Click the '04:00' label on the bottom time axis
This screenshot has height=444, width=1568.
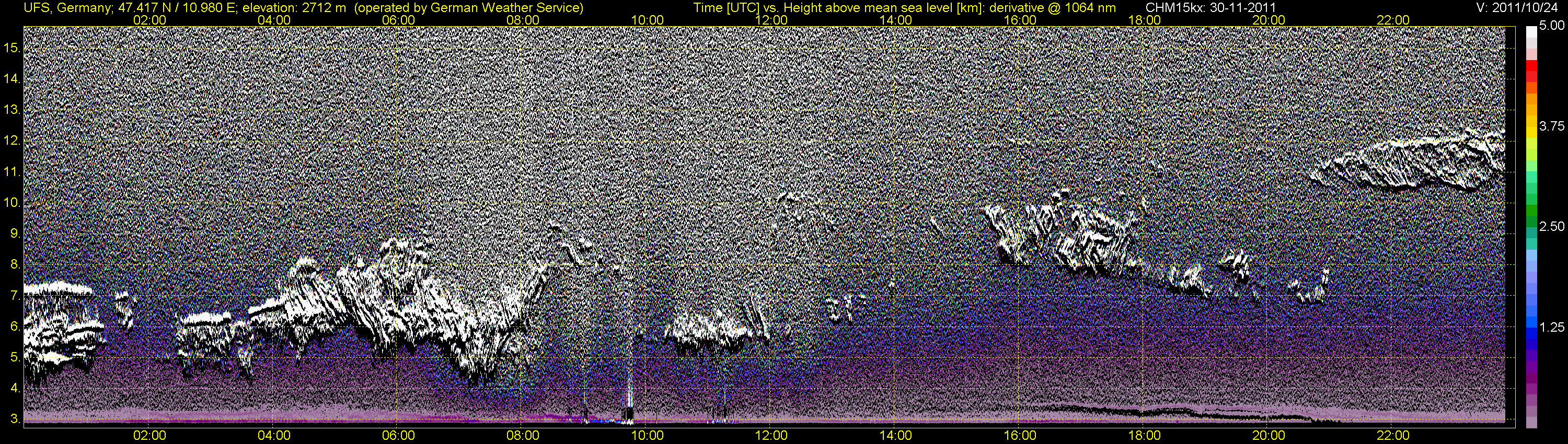pos(274,436)
